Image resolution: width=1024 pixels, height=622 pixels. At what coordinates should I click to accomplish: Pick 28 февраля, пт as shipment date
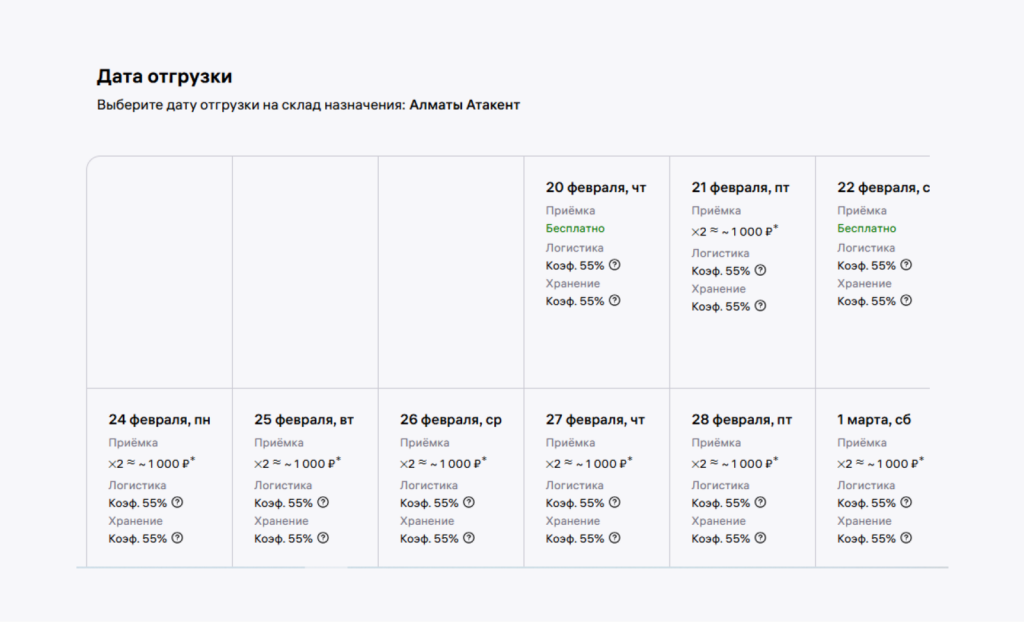742,420
